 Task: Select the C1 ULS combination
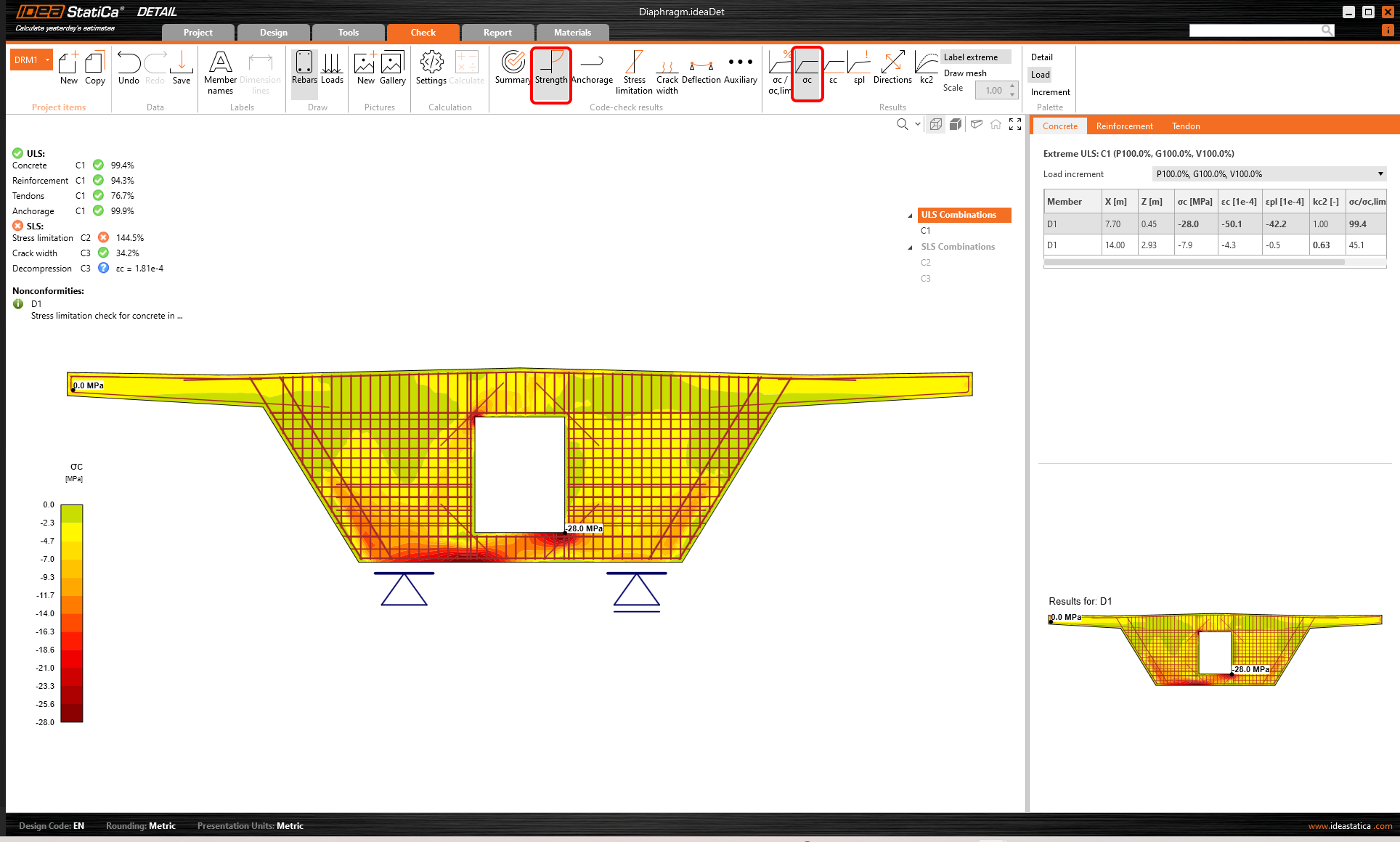coord(926,231)
